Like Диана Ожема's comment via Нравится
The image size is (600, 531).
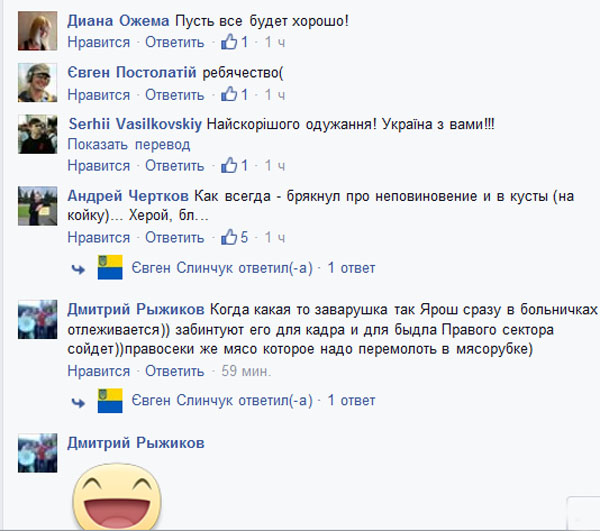[99, 42]
